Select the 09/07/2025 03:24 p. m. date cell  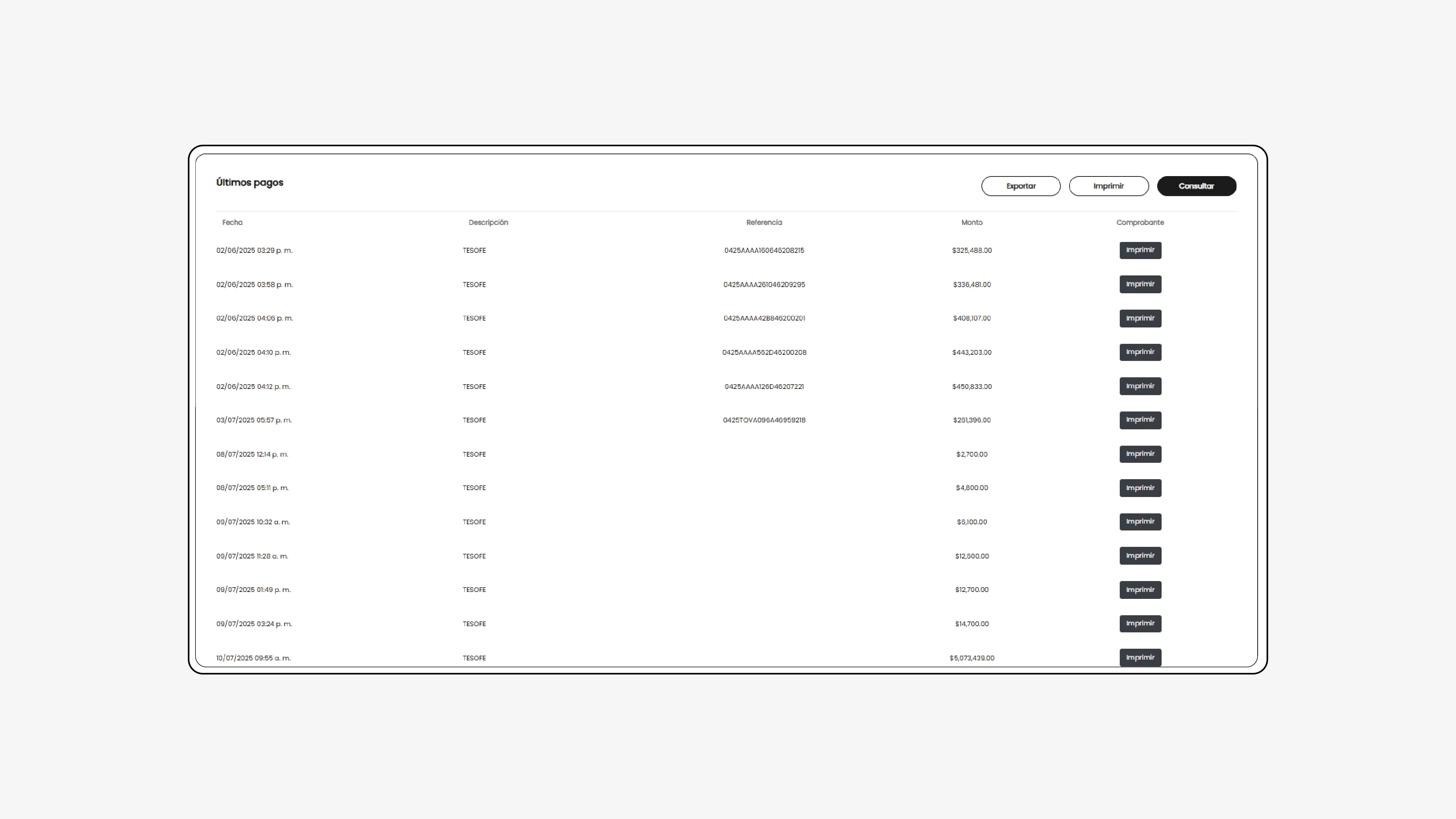tap(254, 624)
